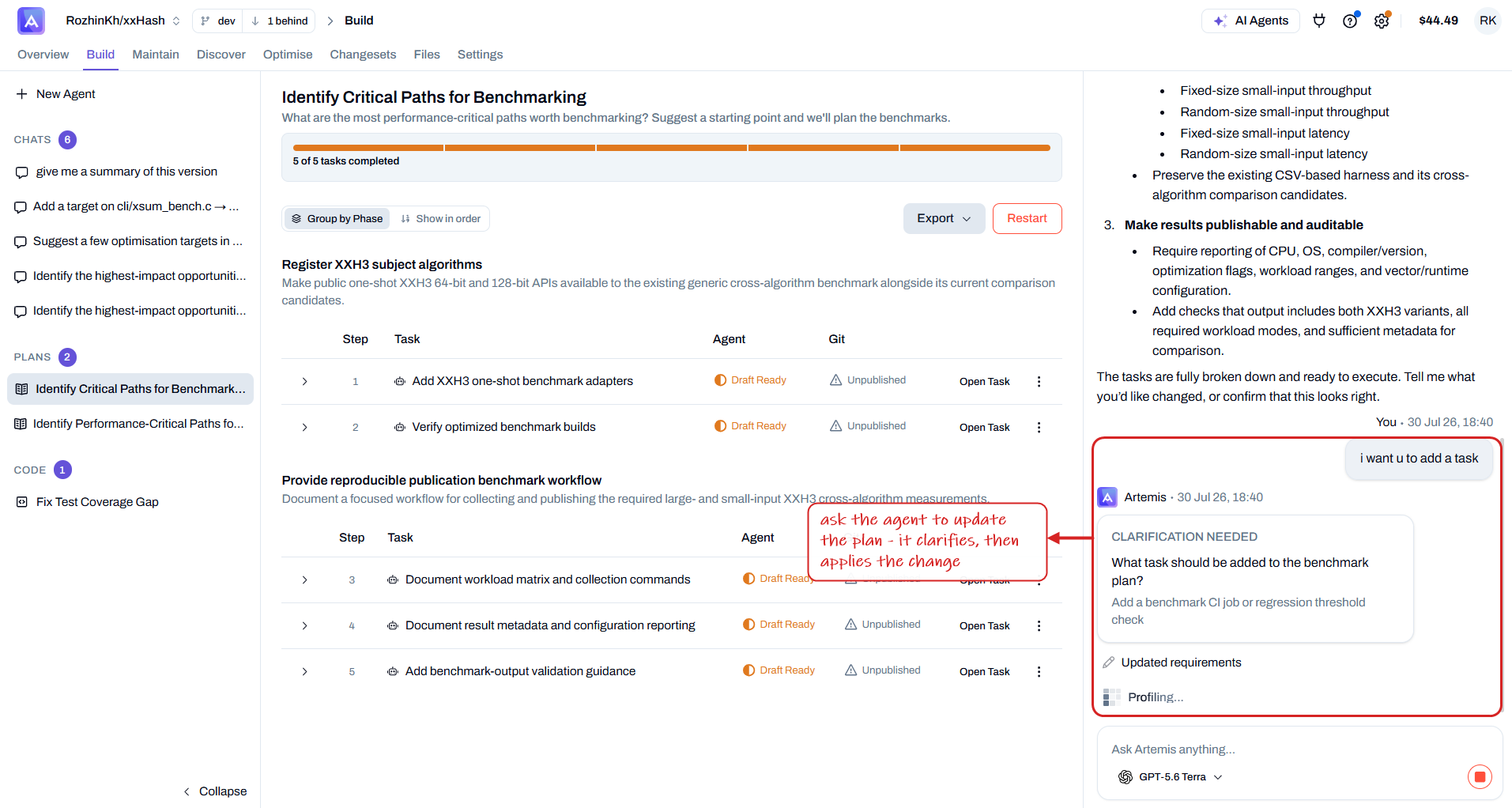The image size is (1512, 808).
Task: Click the Restart button
Action: [1027, 219]
